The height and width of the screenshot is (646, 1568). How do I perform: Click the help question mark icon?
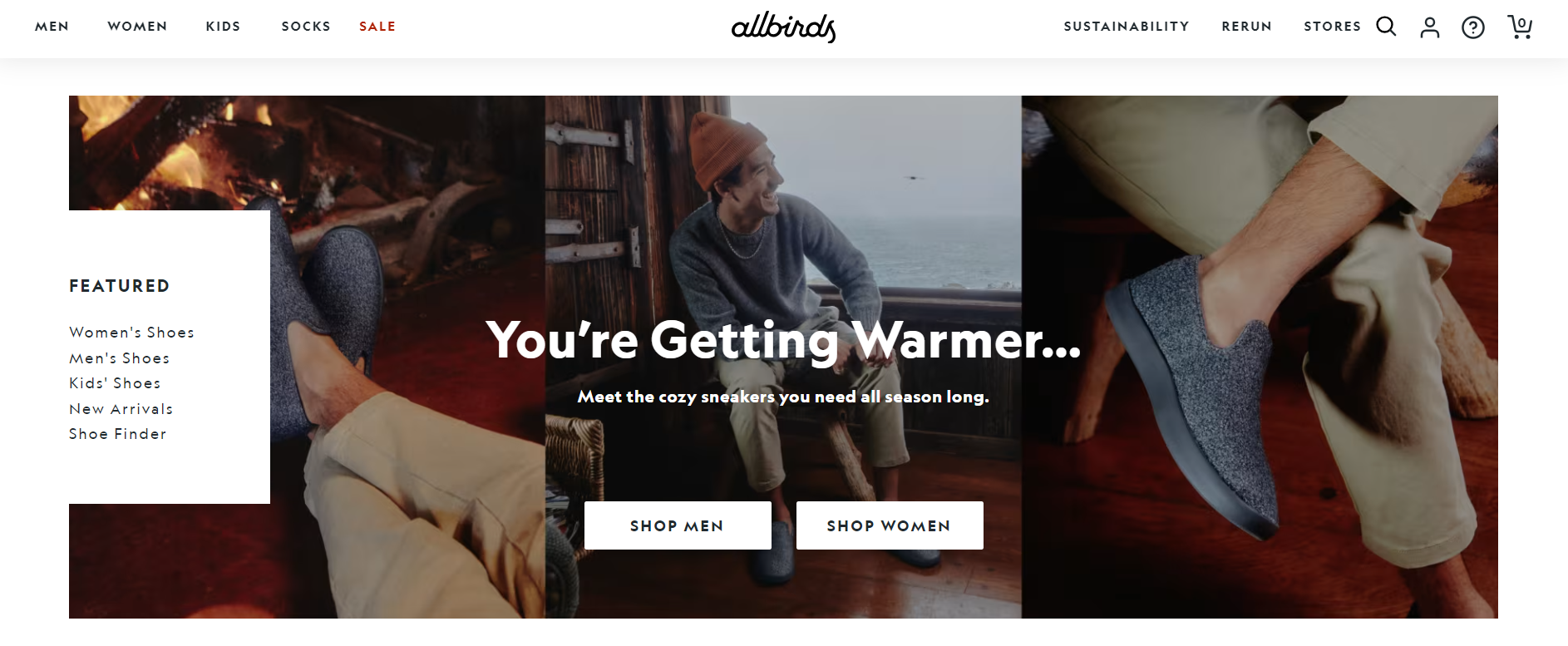1472,27
